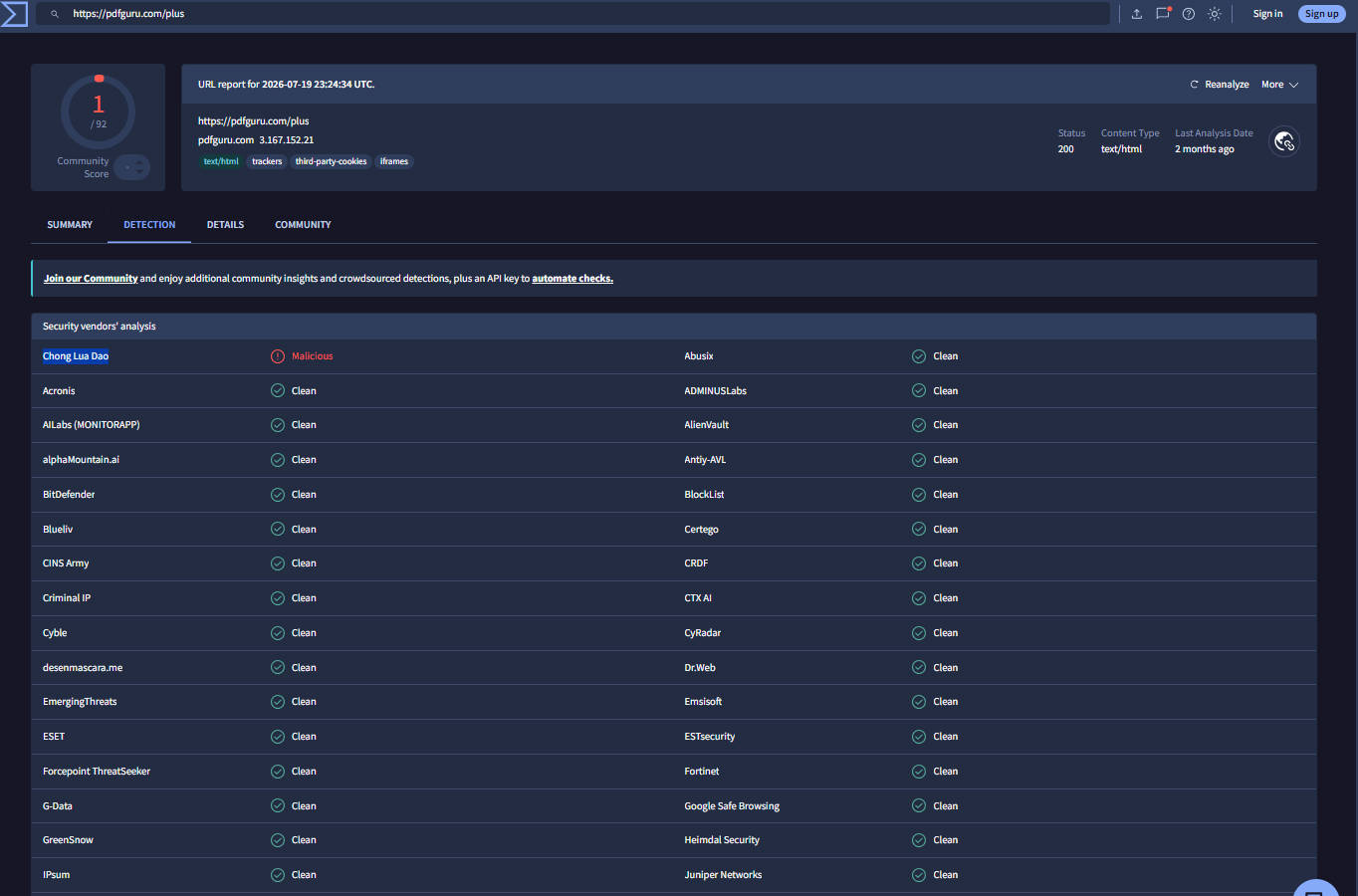Follow the Join our Community link
Screen dimensions: 1358x896
(91, 279)
